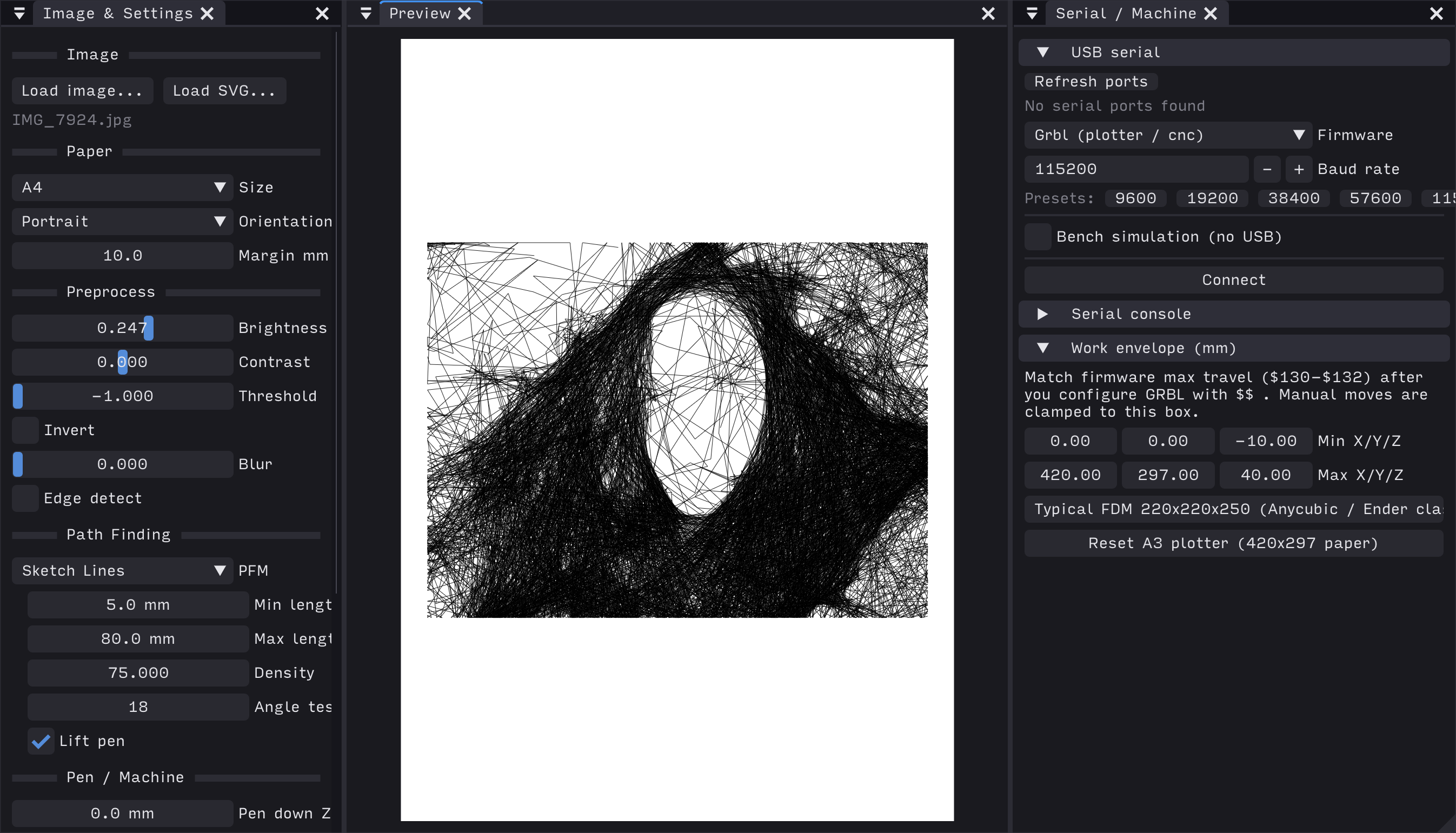
Task: Open the Orientation dropdown showing Portrait
Action: click(x=122, y=222)
